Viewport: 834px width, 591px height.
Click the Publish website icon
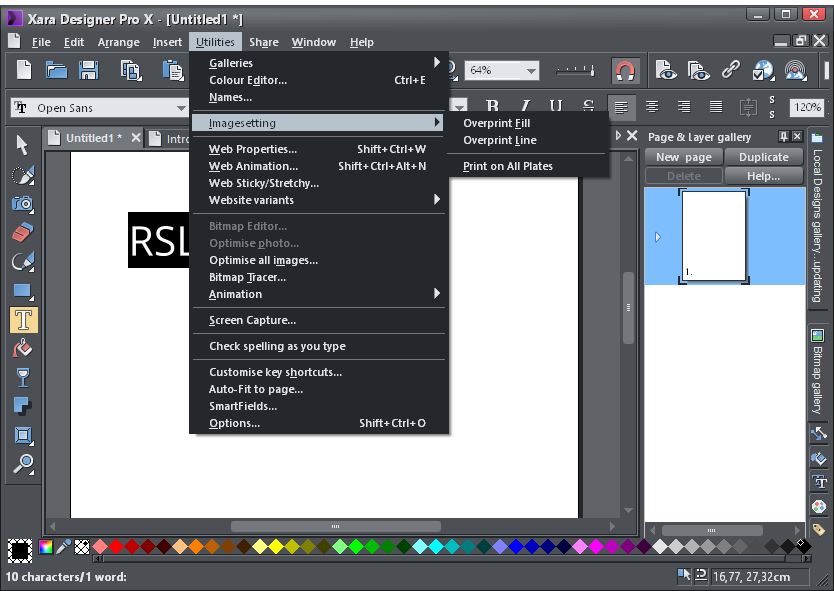click(x=796, y=70)
